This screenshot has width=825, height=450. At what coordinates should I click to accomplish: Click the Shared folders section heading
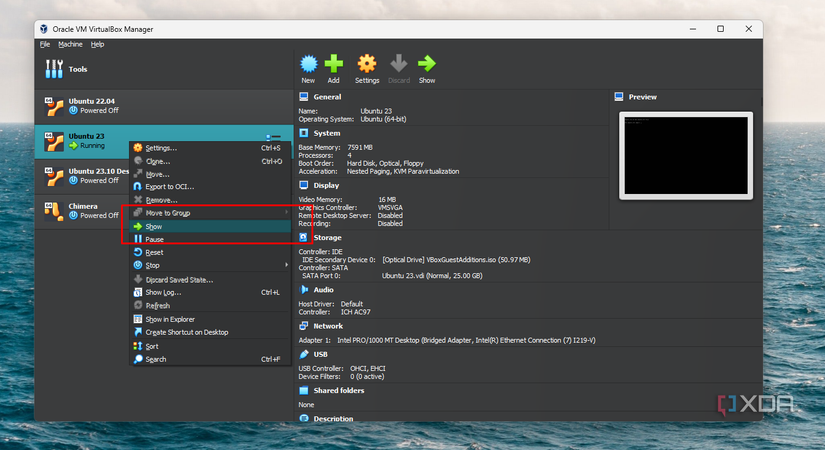(x=339, y=391)
